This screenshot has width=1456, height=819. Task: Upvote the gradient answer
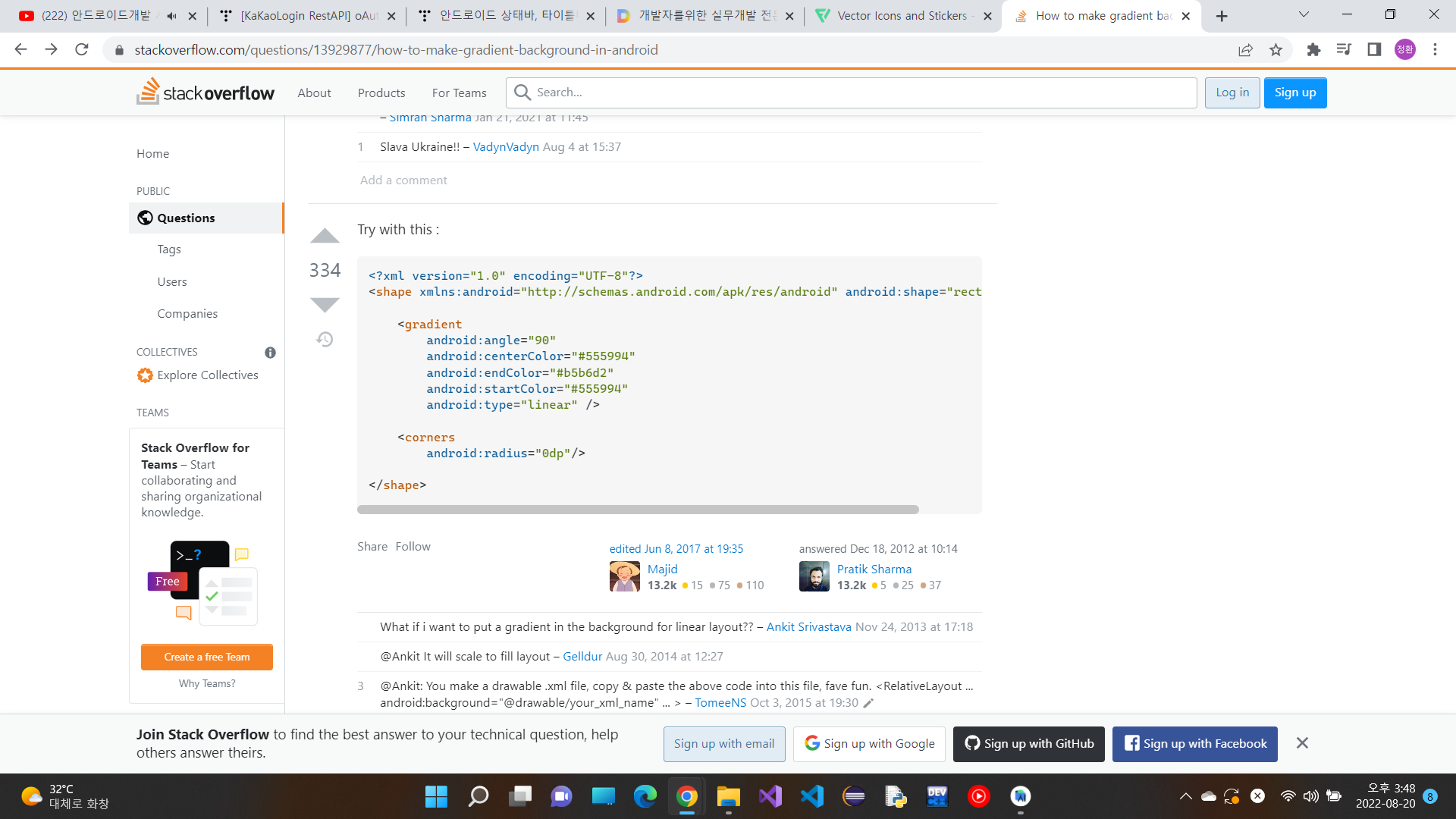pos(325,237)
